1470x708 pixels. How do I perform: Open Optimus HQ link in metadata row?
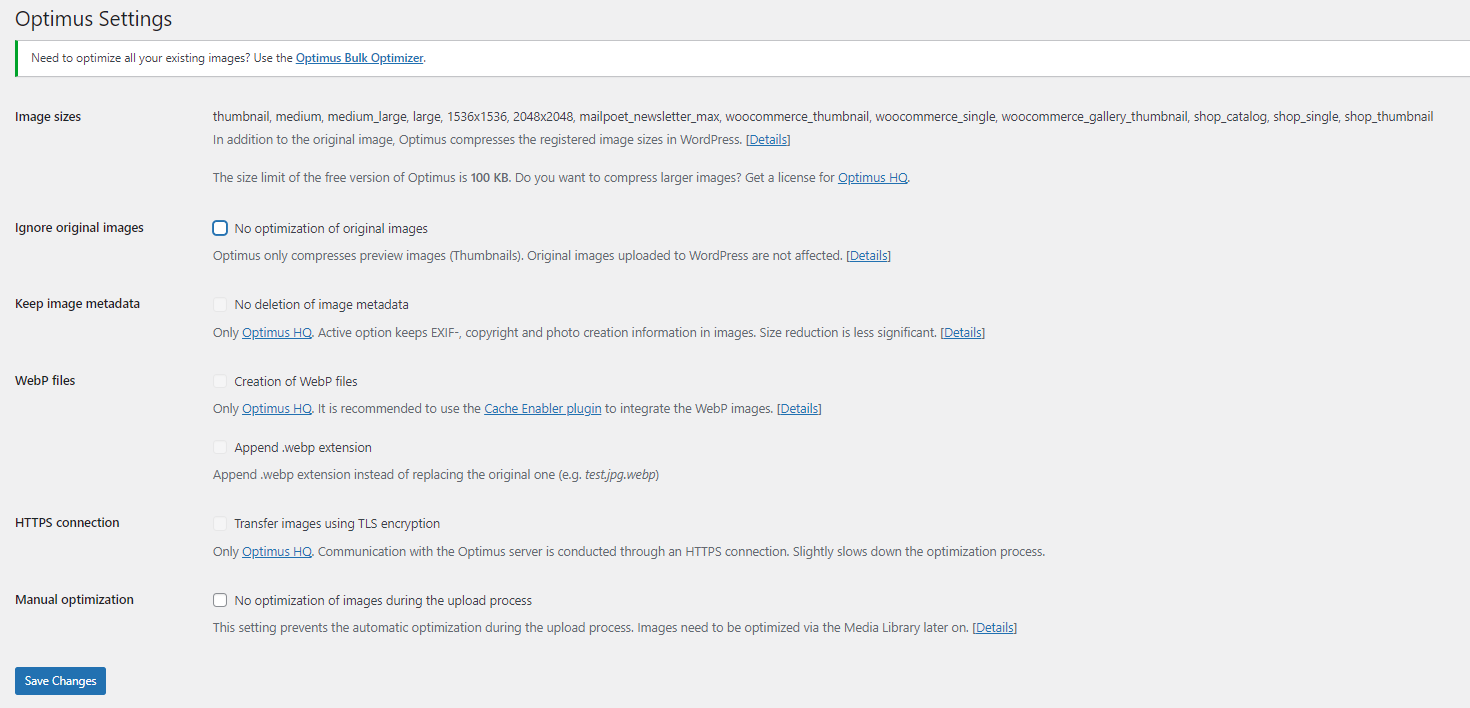(x=277, y=333)
